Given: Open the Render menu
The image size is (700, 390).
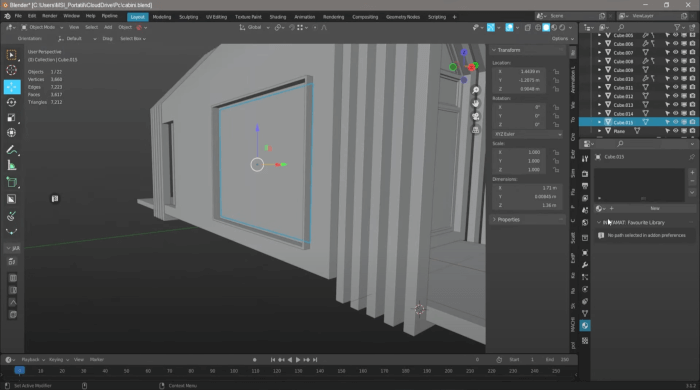Looking at the screenshot, I should point(50,16).
